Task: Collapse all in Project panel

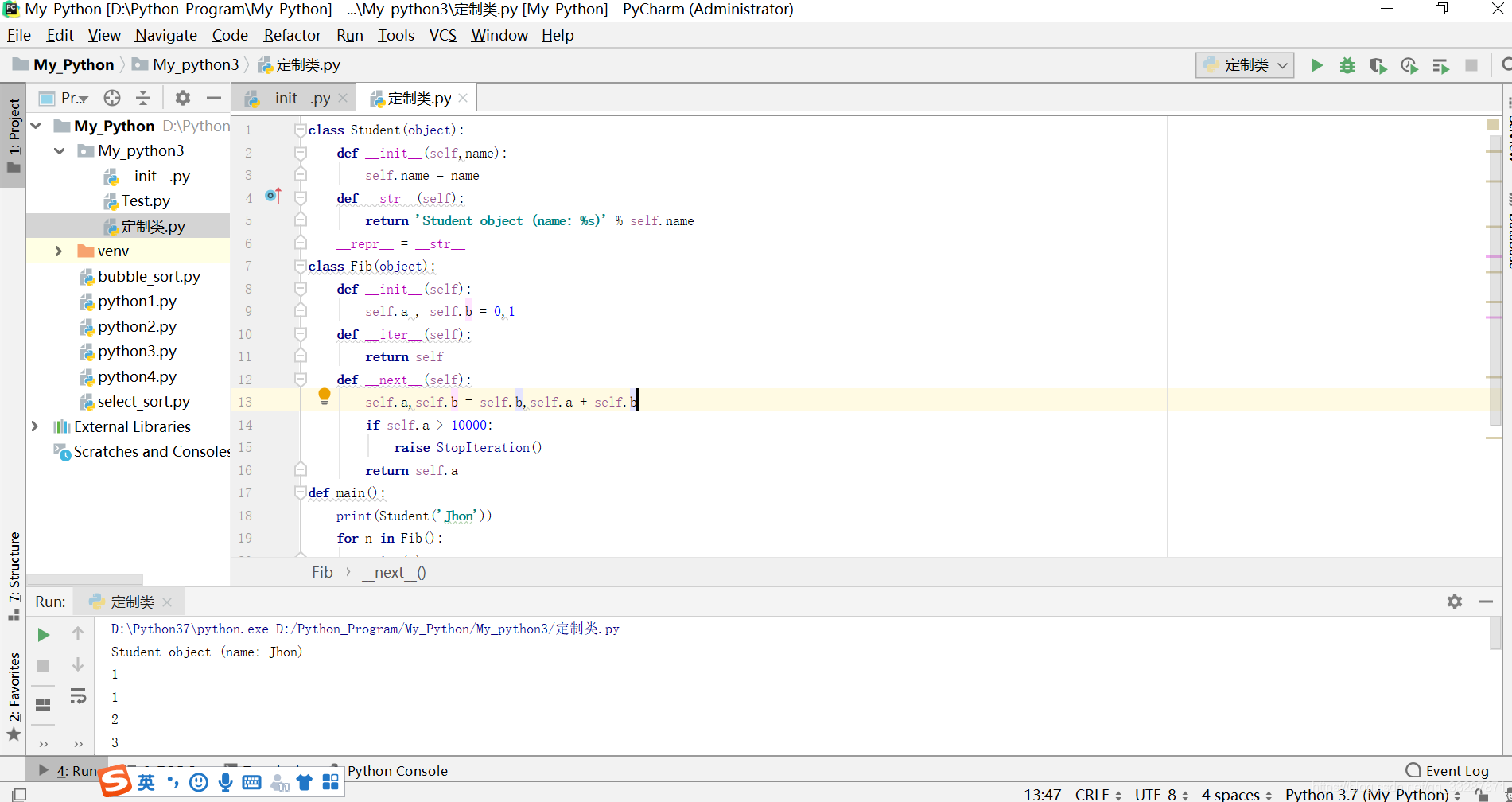Action: pyautogui.click(x=143, y=98)
